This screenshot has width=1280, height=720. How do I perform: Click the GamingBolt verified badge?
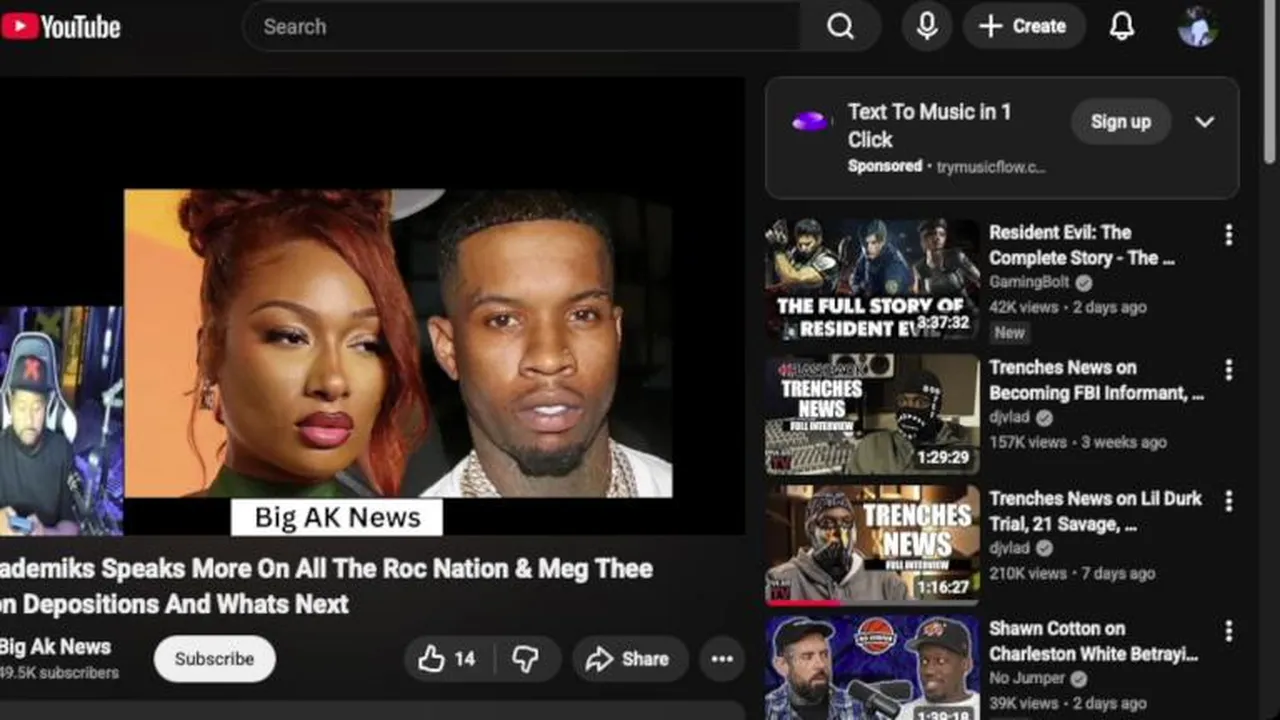pyautogui.click(x=1083, y=283)
